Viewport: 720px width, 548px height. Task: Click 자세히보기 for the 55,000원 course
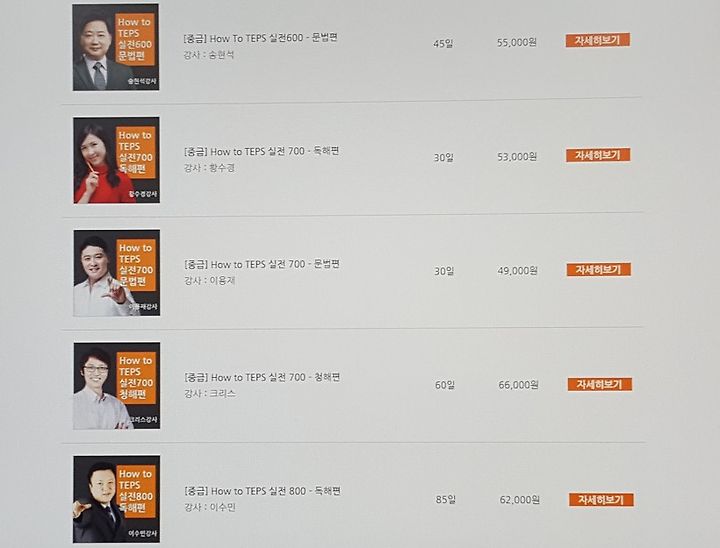tap(597, 40)
